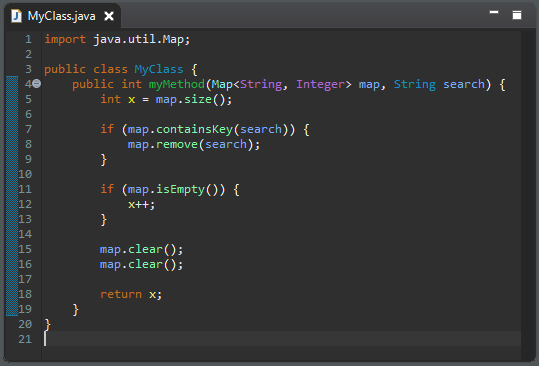Click the blue change range indicator bar

pos(12,196)
